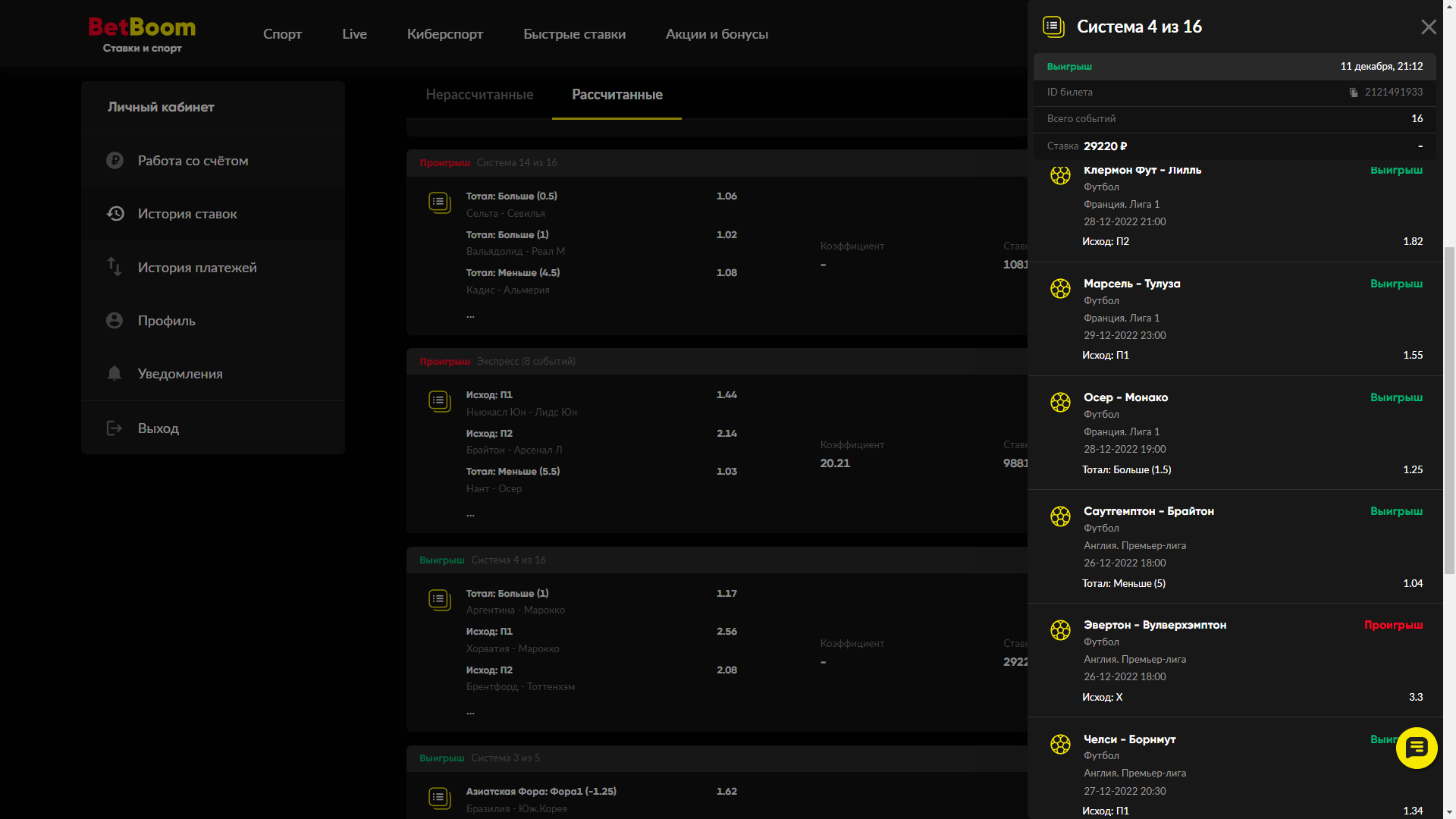Click the logout icon beside Выход
The height and width of the screenshot is (819, 1456).
[115, 428]
